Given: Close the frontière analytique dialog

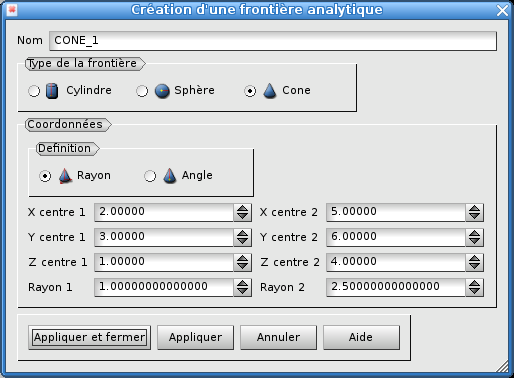Looking at the screenshot, I should coord(502,11).
